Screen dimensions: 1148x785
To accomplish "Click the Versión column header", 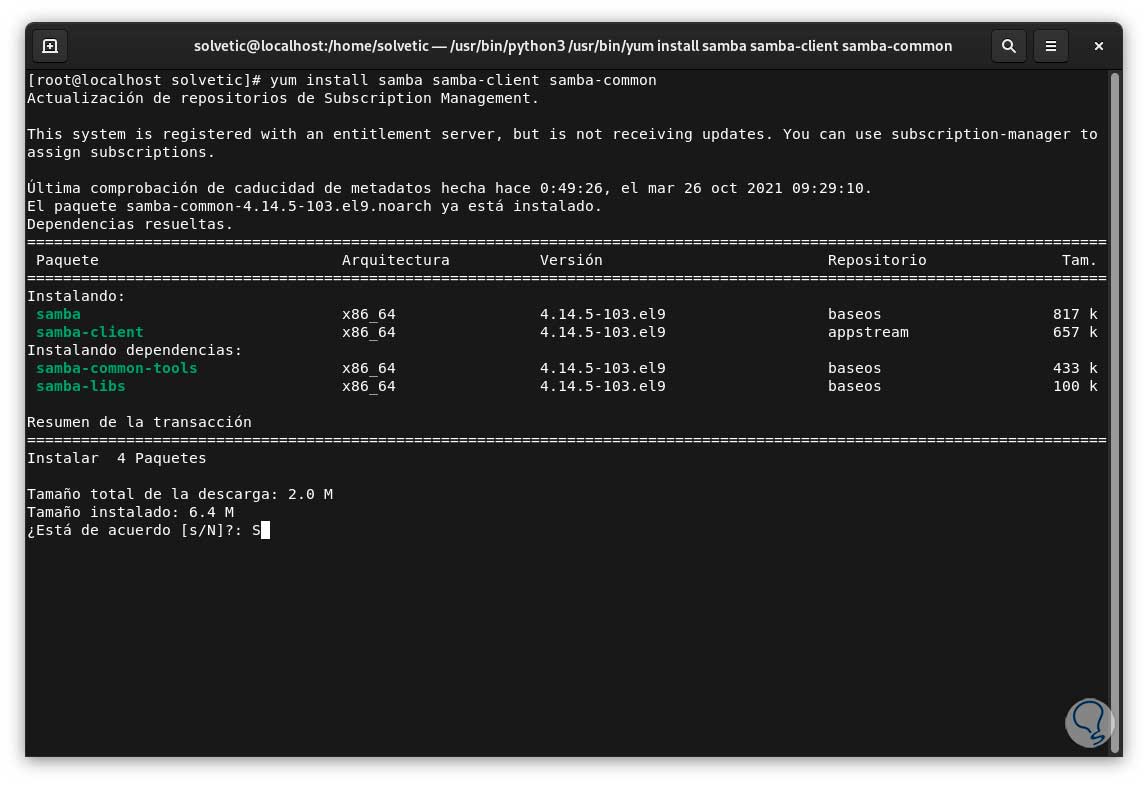I will [x=571, y=260].
